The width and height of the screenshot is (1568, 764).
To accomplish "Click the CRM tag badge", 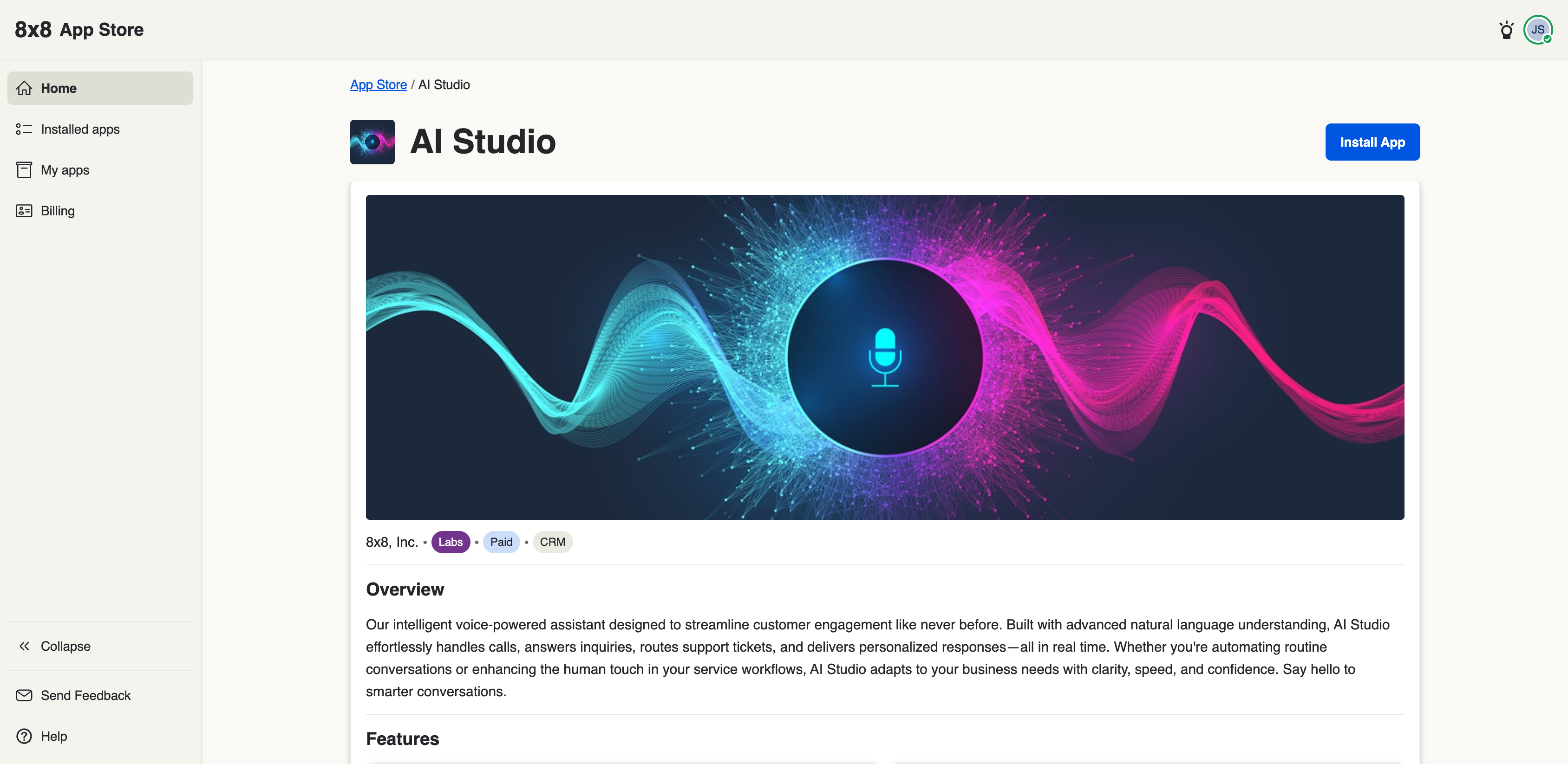I will pyautogui.click(x=553, y=542).
